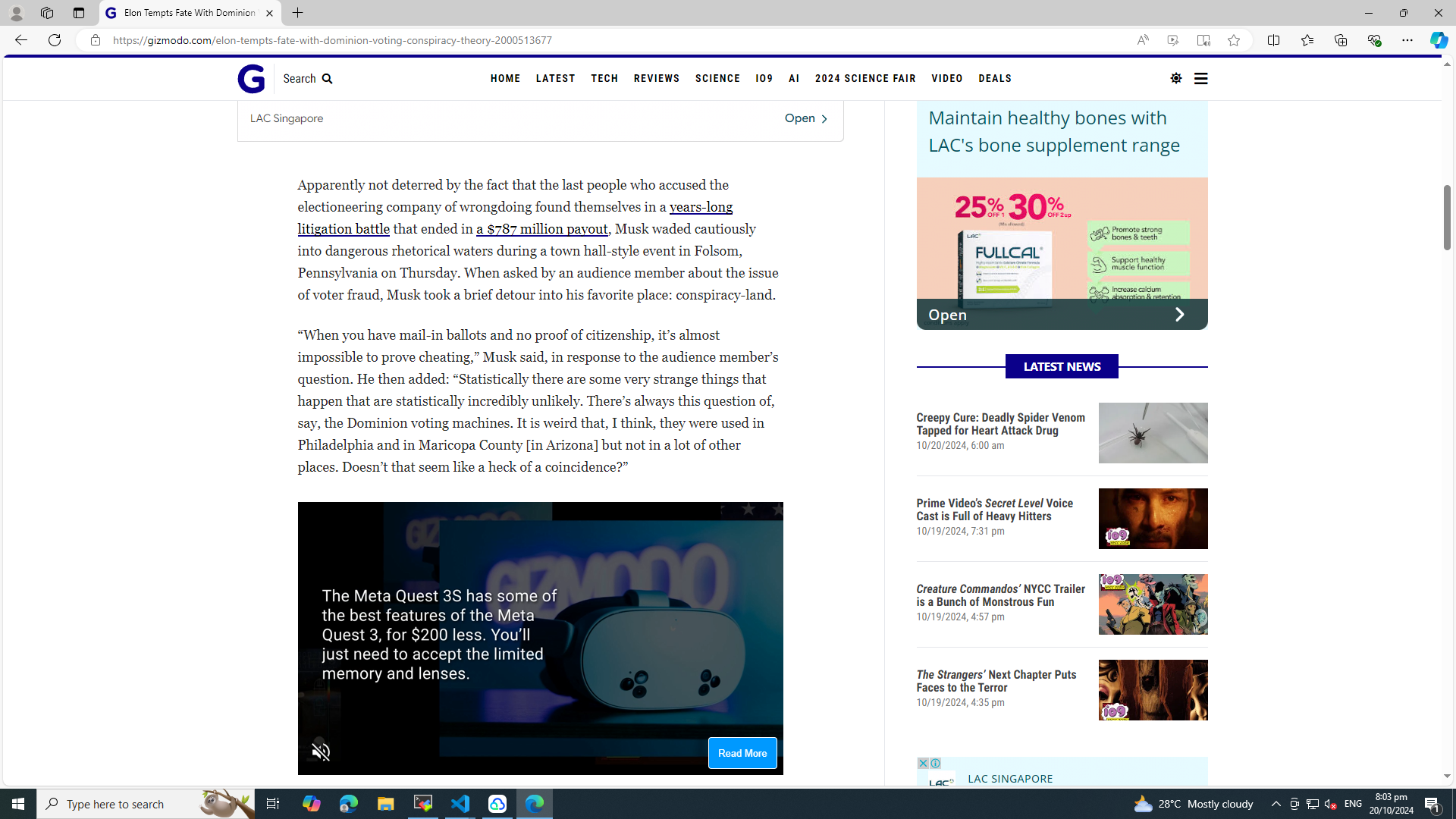
Task: Click the taskbar search box
Action: point(146,804)
